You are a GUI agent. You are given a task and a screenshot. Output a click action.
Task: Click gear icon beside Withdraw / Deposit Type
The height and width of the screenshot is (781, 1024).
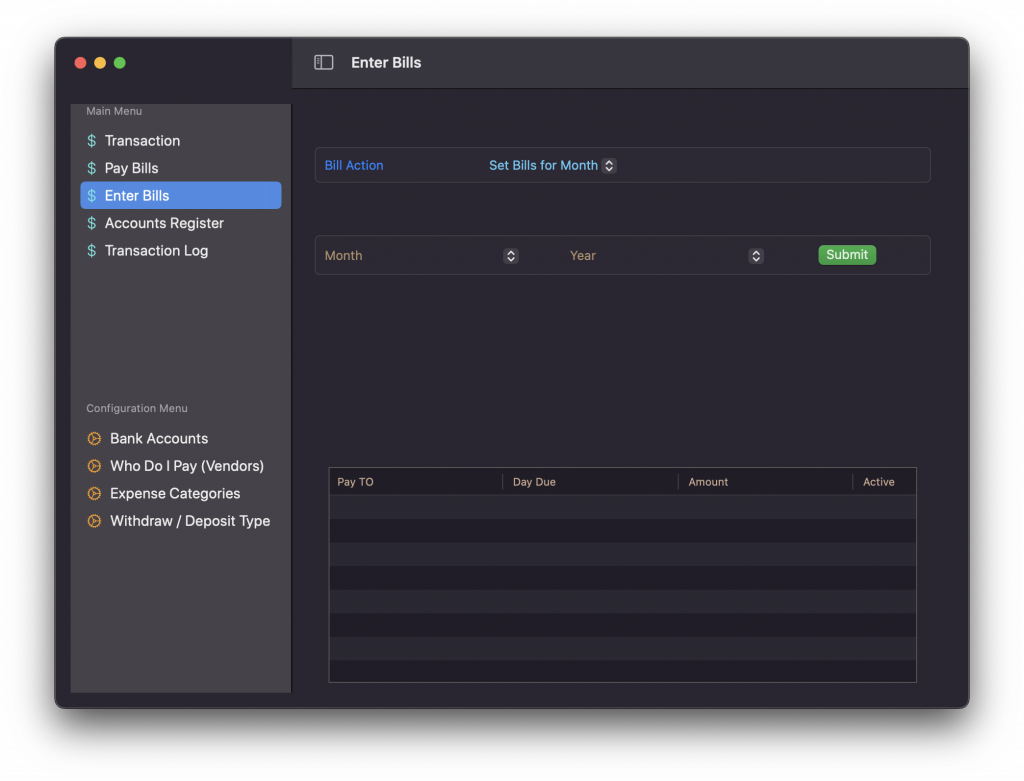pyautogui.click(x=94, y=521)
